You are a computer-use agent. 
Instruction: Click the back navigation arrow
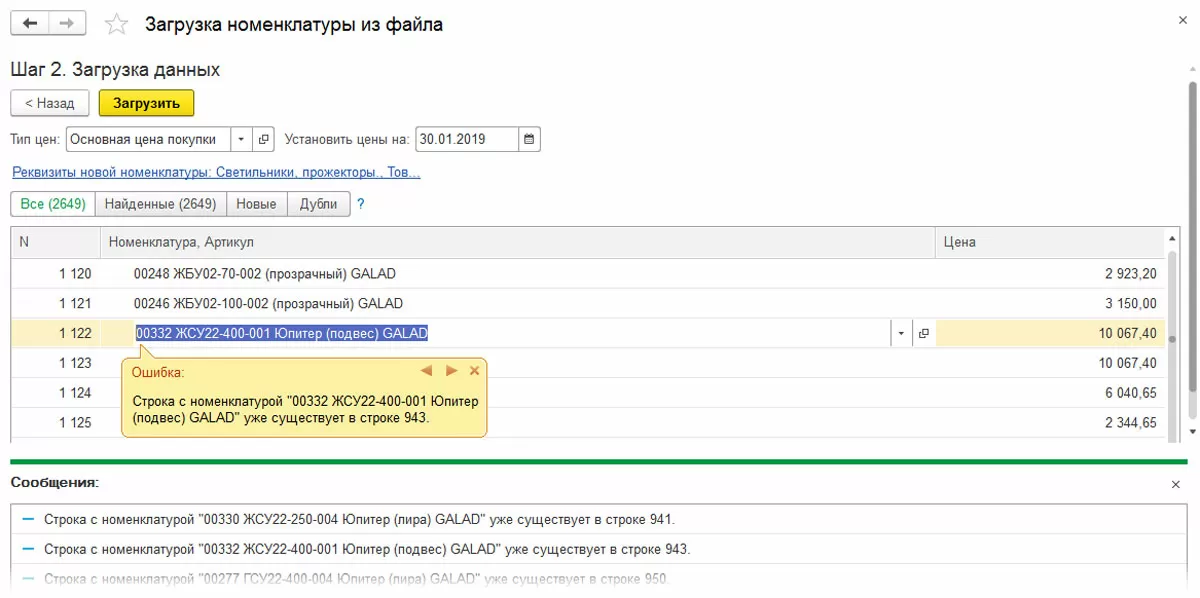tap(30, 23)
